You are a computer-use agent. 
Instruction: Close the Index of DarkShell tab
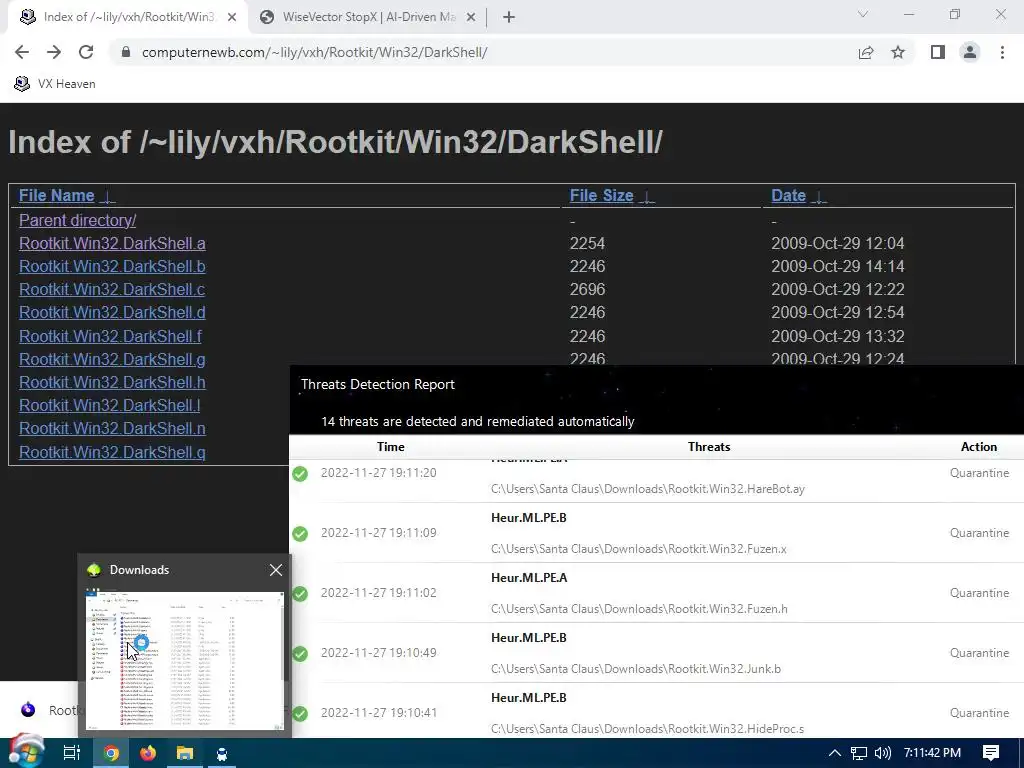[x=232, y=17]
